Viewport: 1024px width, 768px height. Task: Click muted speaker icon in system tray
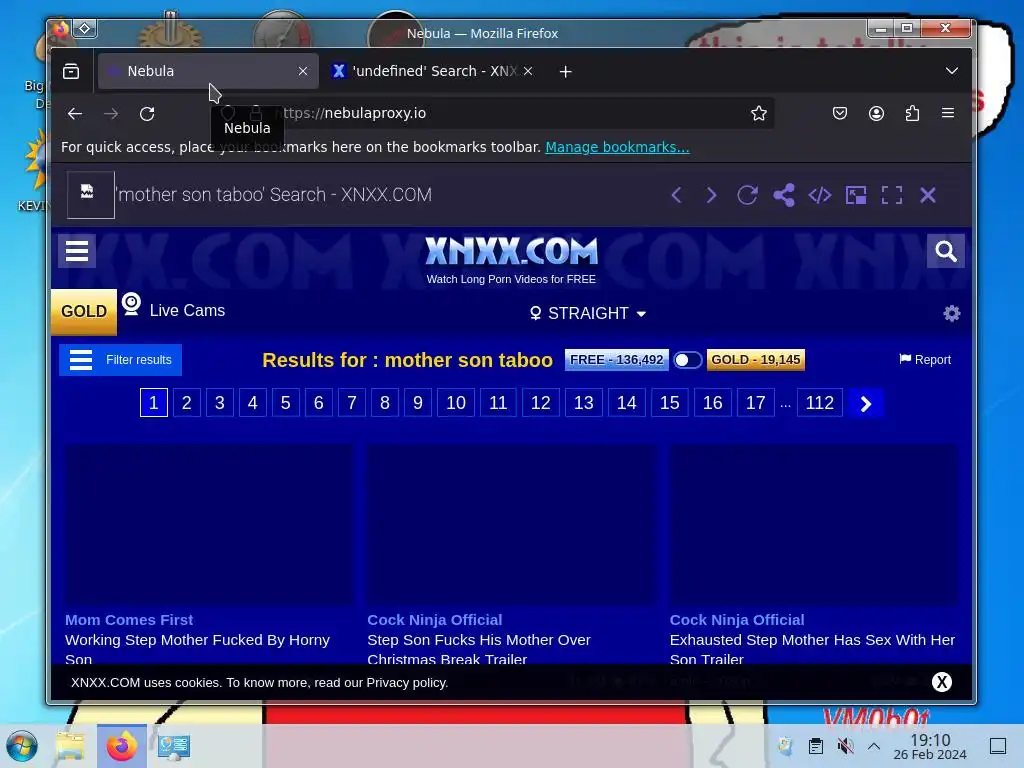(845, 746)
